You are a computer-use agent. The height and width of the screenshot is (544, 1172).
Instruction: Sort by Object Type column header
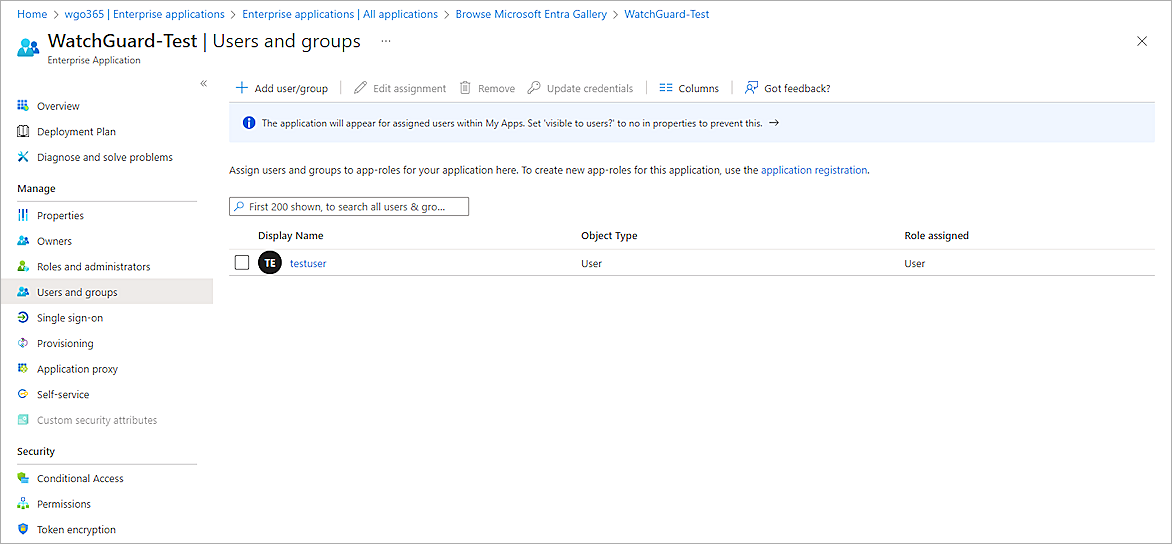click(609, 235)
